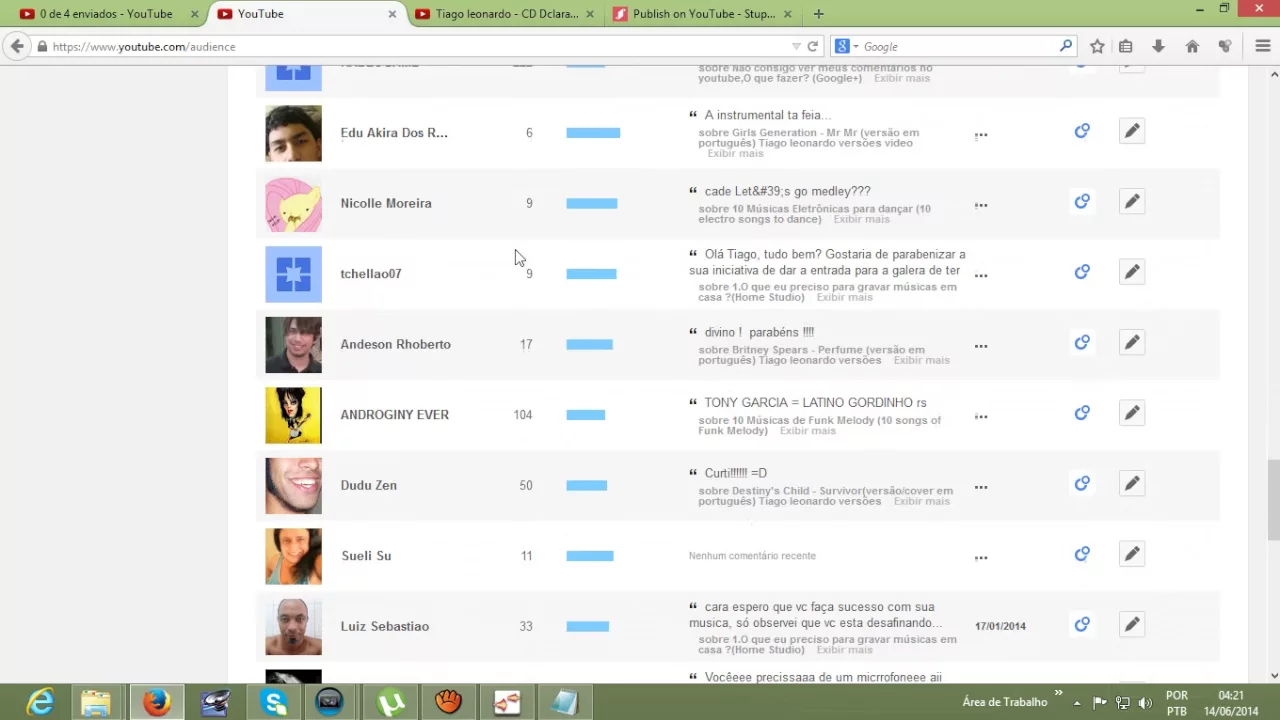Viewport: 1280px width, 720px height.
Task: Click the date 17/01/2014 for Luiz Sebastiao
Action: (1000, 626)
